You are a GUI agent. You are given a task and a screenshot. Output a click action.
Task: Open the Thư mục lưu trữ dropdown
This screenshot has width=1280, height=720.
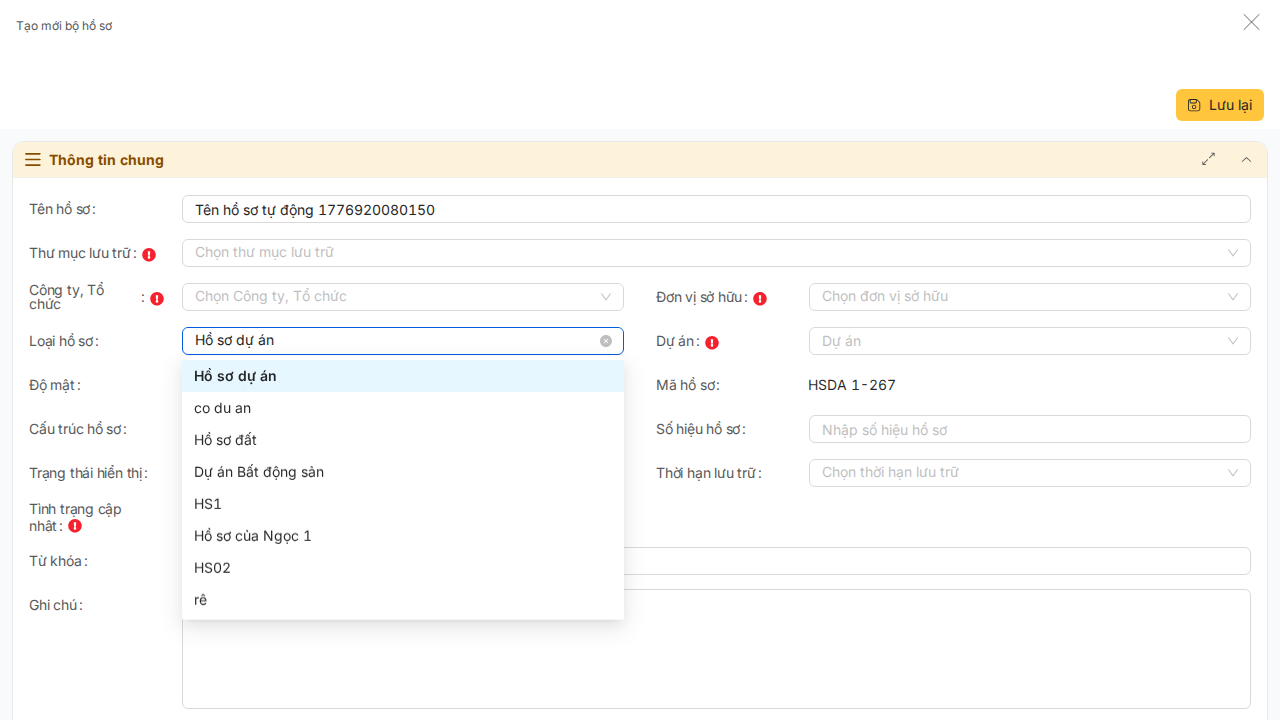pos(715,253)
